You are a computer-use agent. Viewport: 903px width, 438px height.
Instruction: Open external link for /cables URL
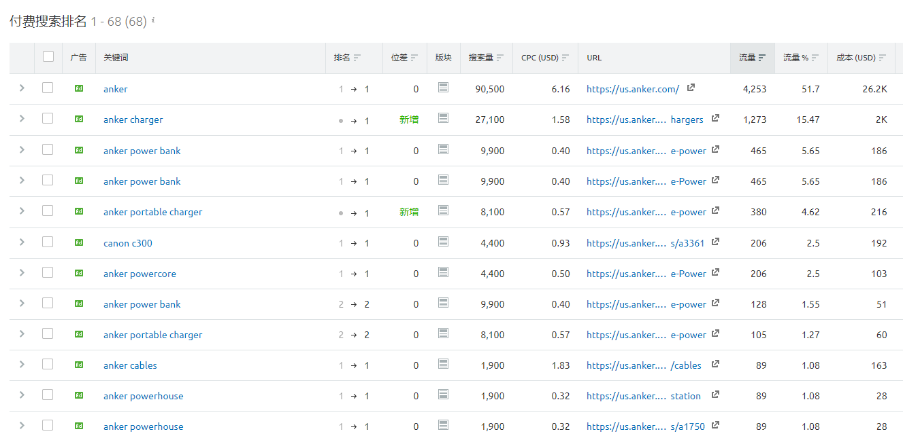715,366
